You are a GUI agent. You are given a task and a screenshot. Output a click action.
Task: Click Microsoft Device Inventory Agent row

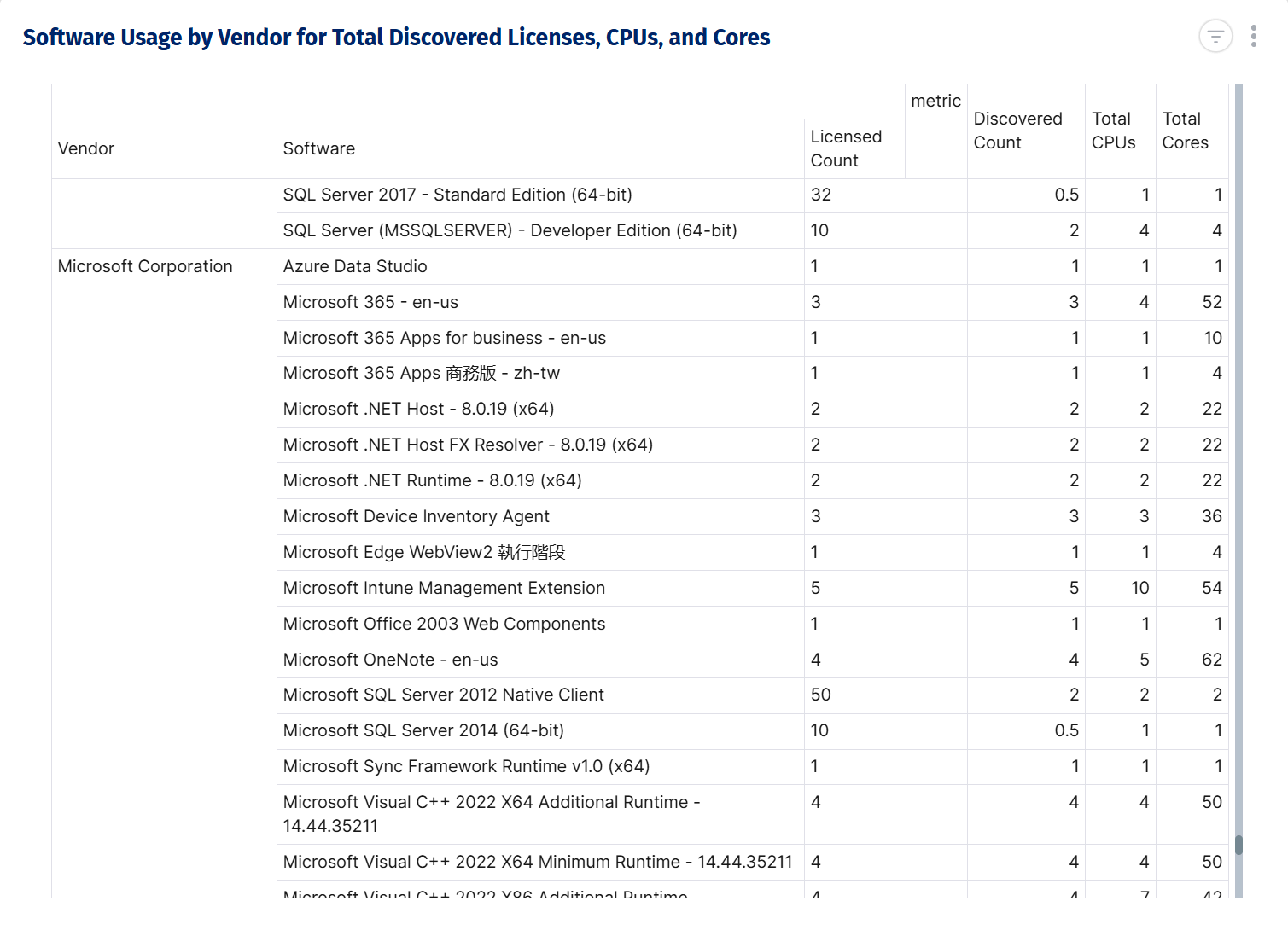[416, 516]
